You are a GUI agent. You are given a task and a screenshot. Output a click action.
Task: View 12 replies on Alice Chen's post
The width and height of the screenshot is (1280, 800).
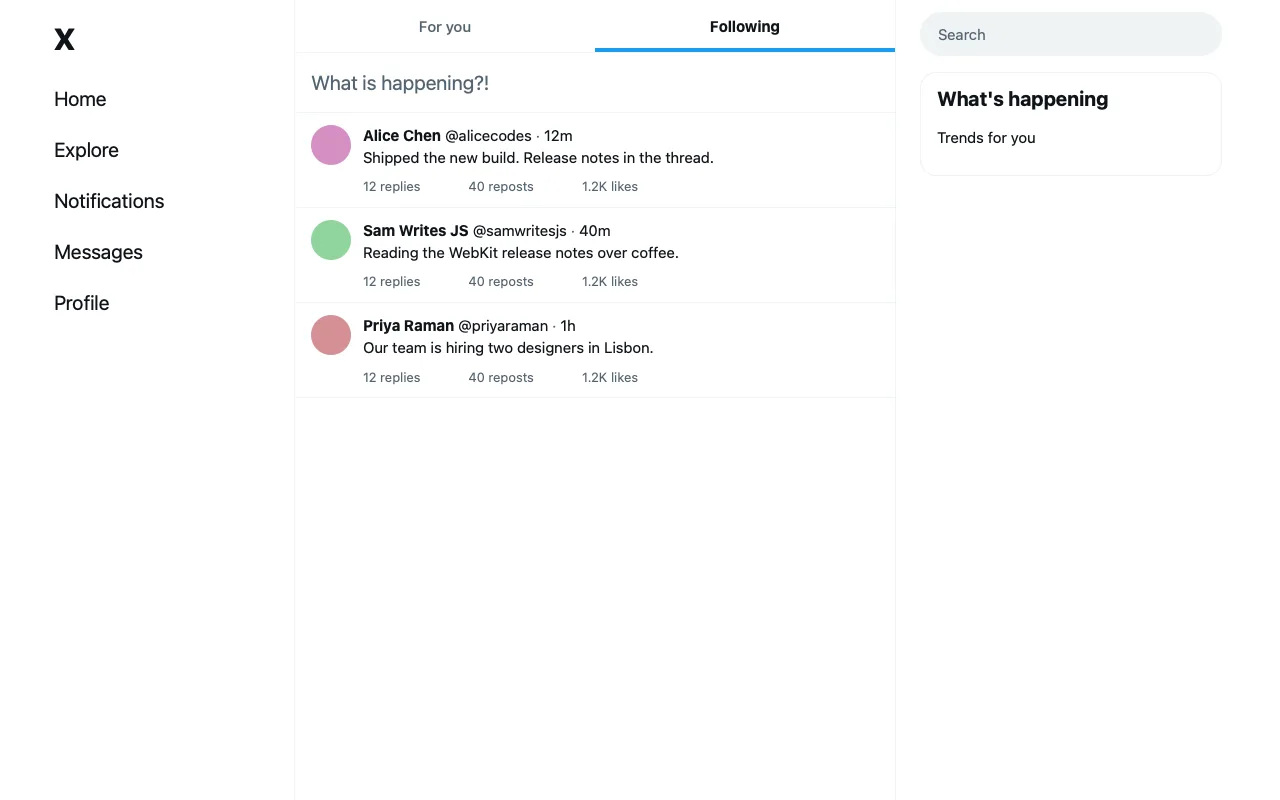(391, 187)
